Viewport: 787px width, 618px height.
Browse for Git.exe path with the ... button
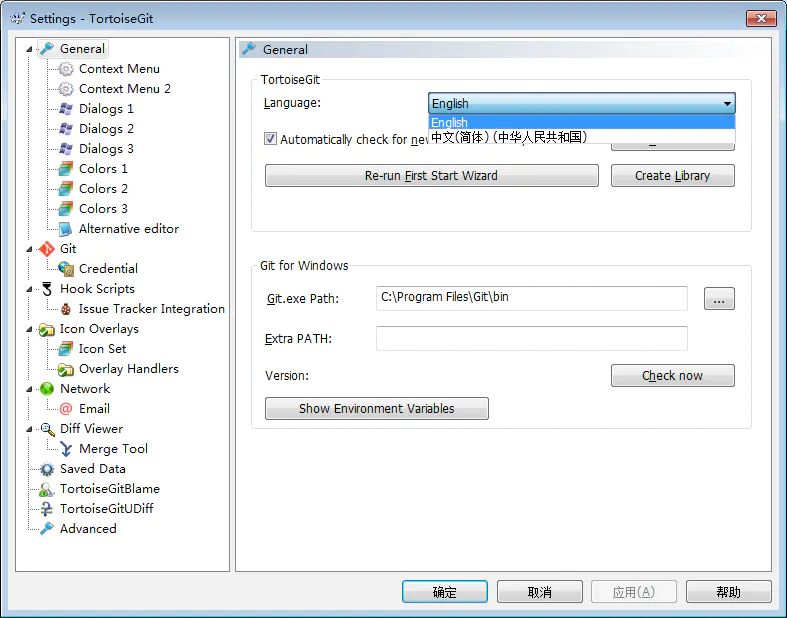pos(719,298)
